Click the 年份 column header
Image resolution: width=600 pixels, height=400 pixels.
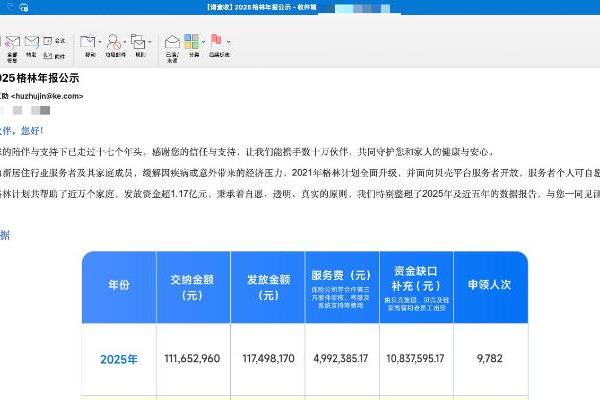[x=119, y=285]
